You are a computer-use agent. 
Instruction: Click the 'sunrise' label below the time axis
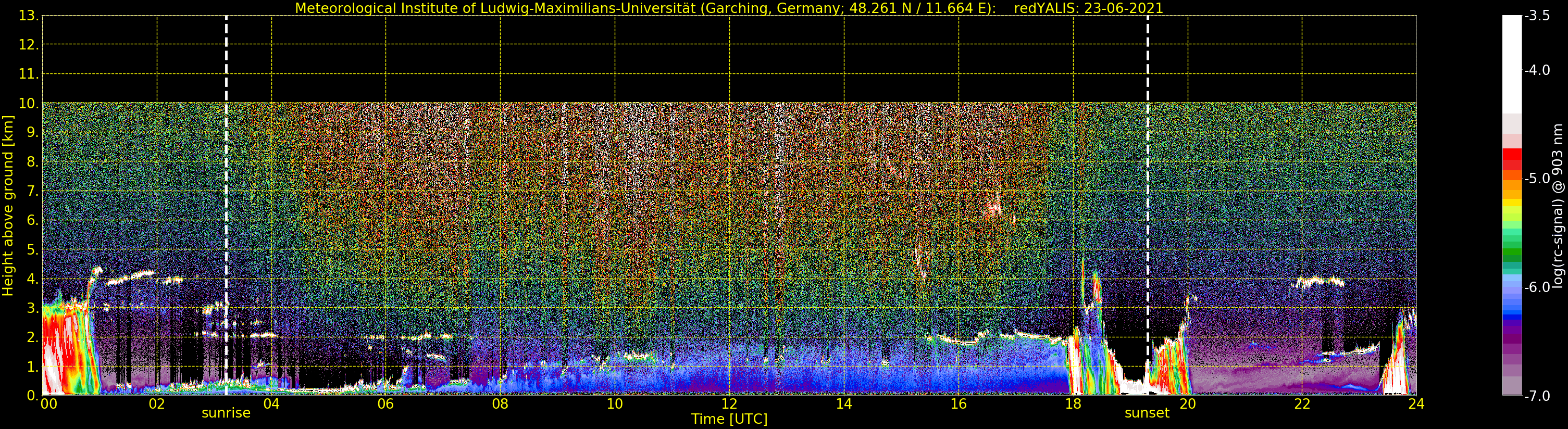point(226,413)
